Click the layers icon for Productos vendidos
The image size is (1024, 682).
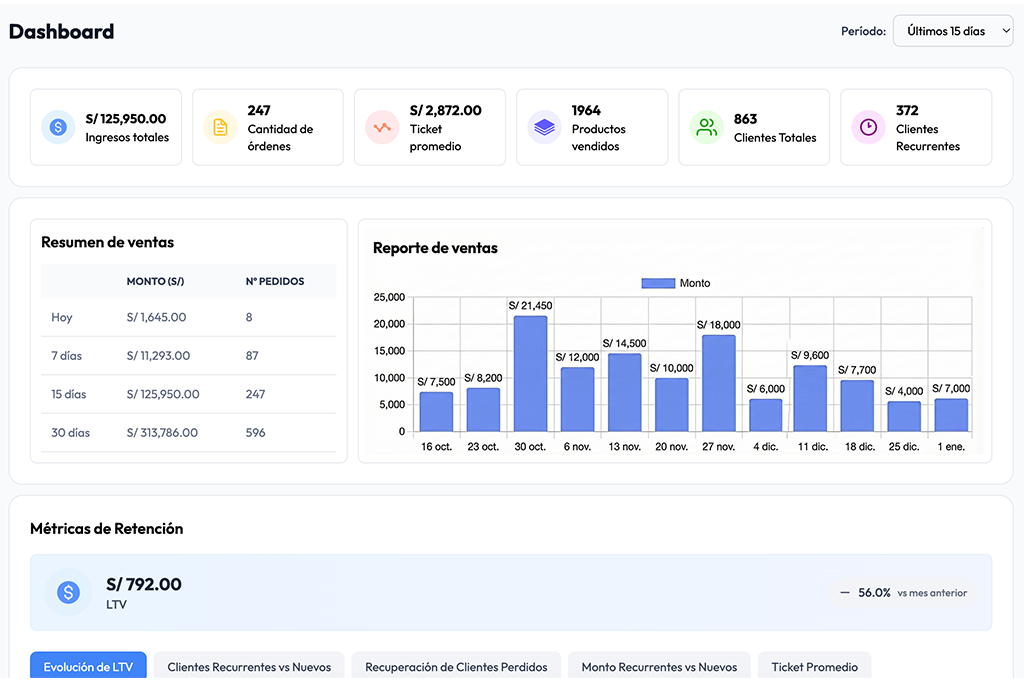(x=544, y=127)
